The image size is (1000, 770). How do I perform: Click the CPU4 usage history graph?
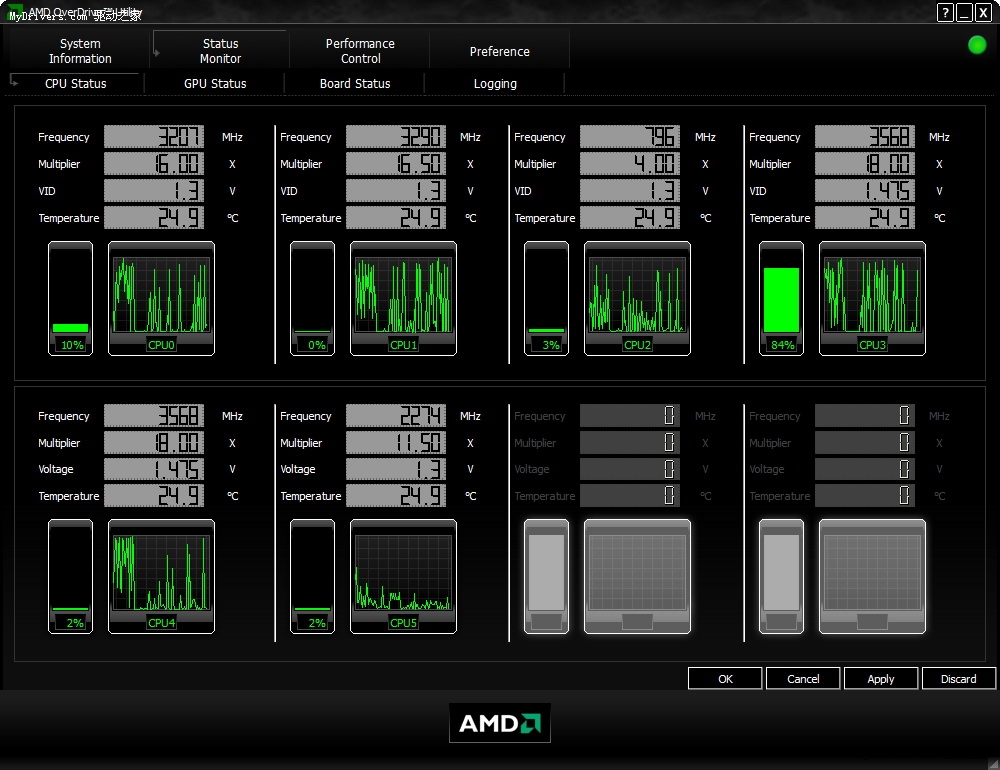point(161,576)
